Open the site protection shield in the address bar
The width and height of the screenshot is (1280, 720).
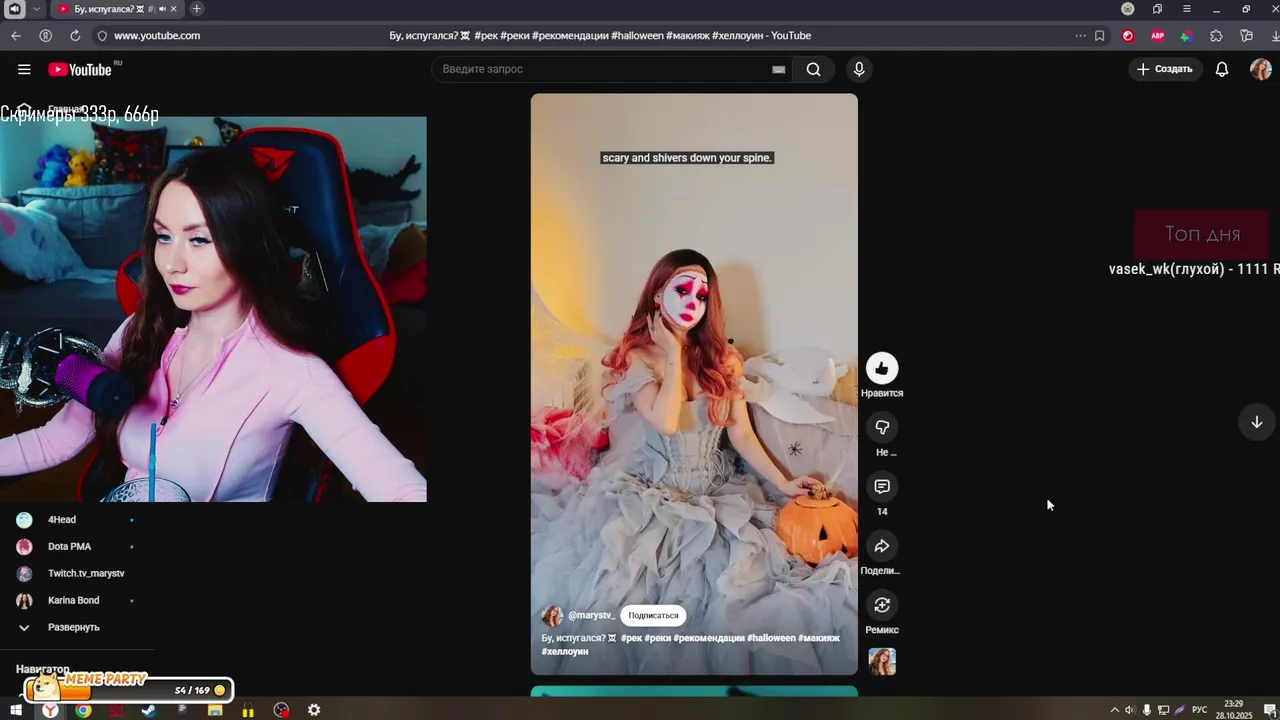[x=102, y=35]
